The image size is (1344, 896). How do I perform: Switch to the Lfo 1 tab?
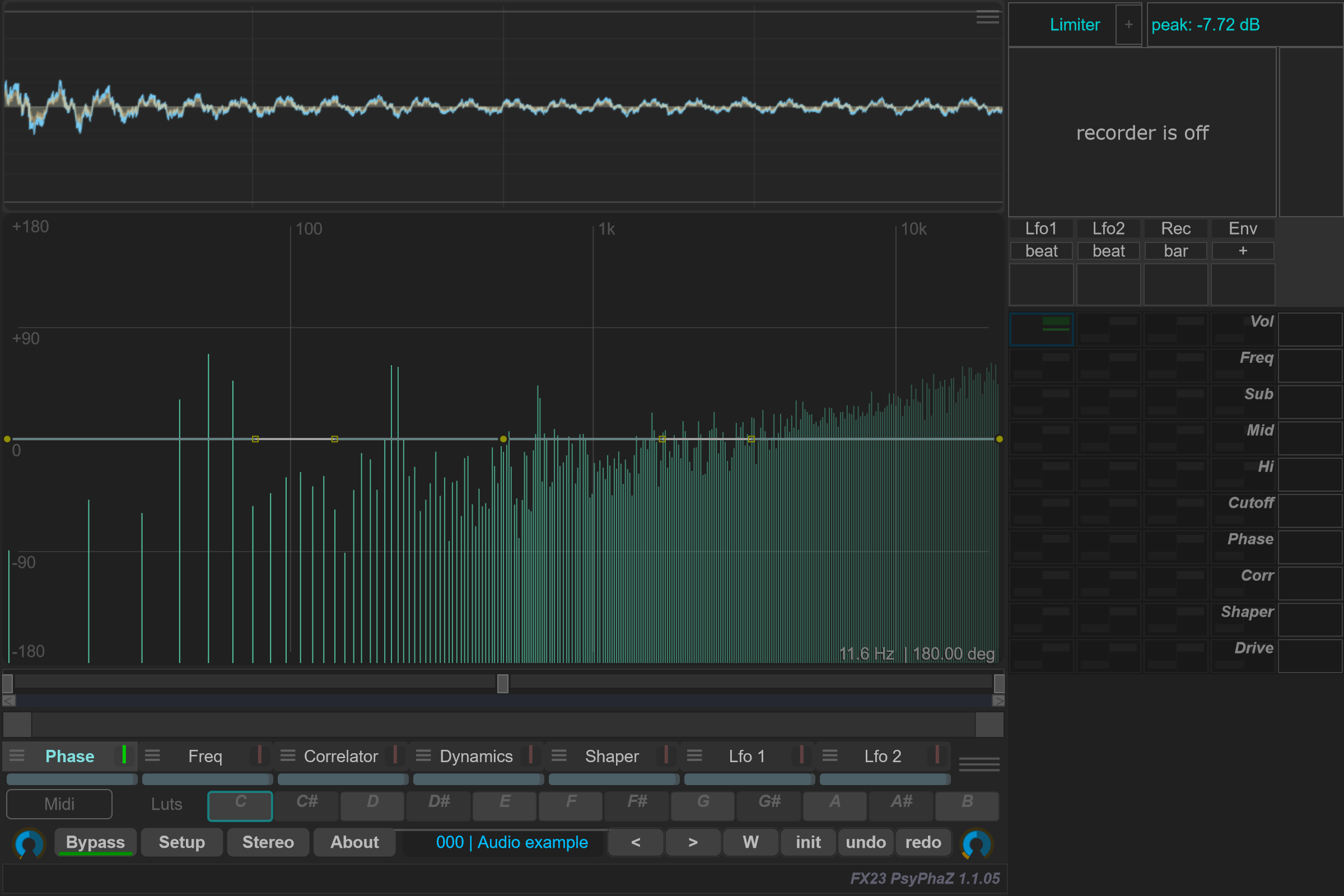pos(746,756)
